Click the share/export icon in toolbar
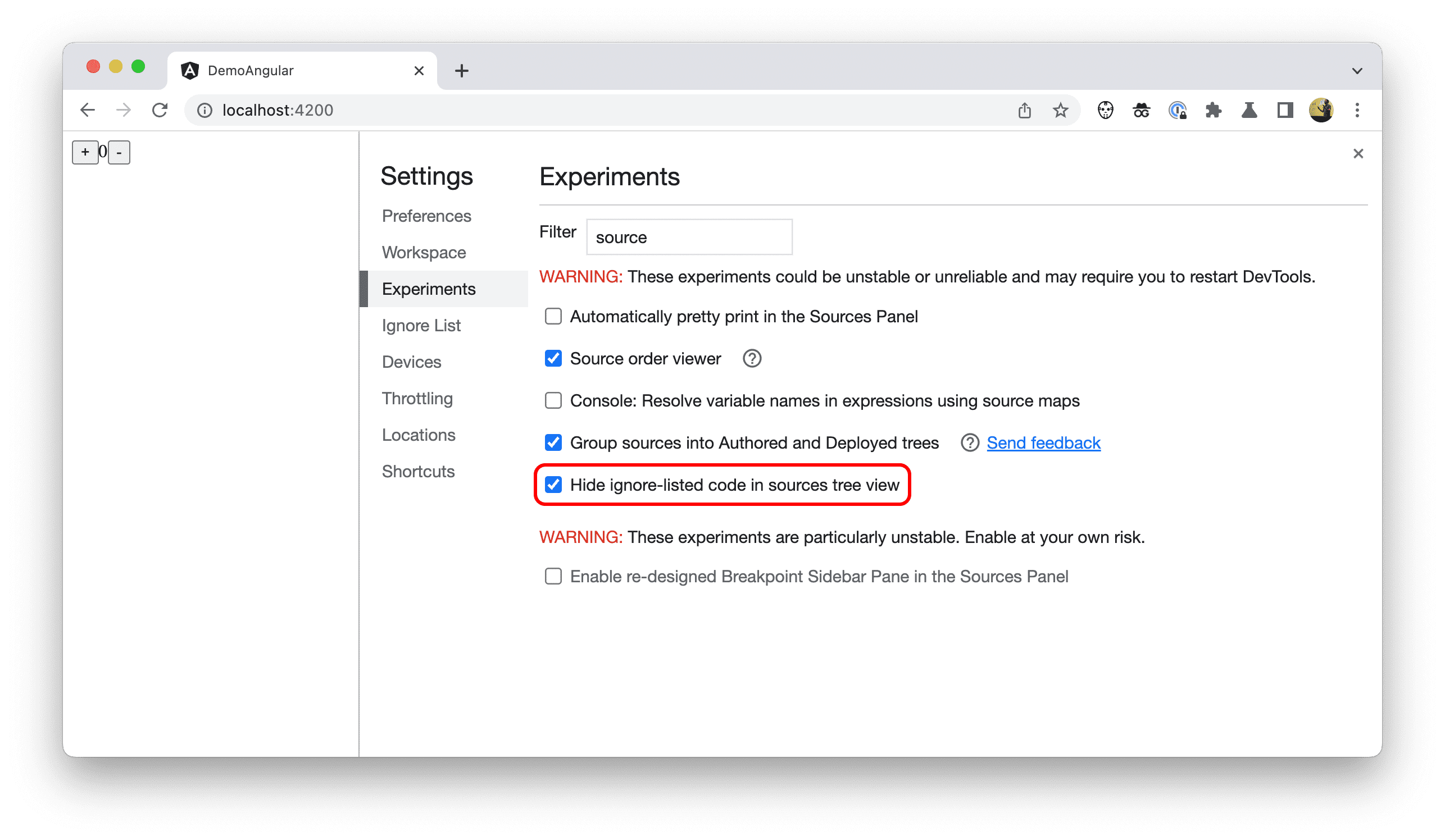The image size is (1445, 840). coord(1025,109)
